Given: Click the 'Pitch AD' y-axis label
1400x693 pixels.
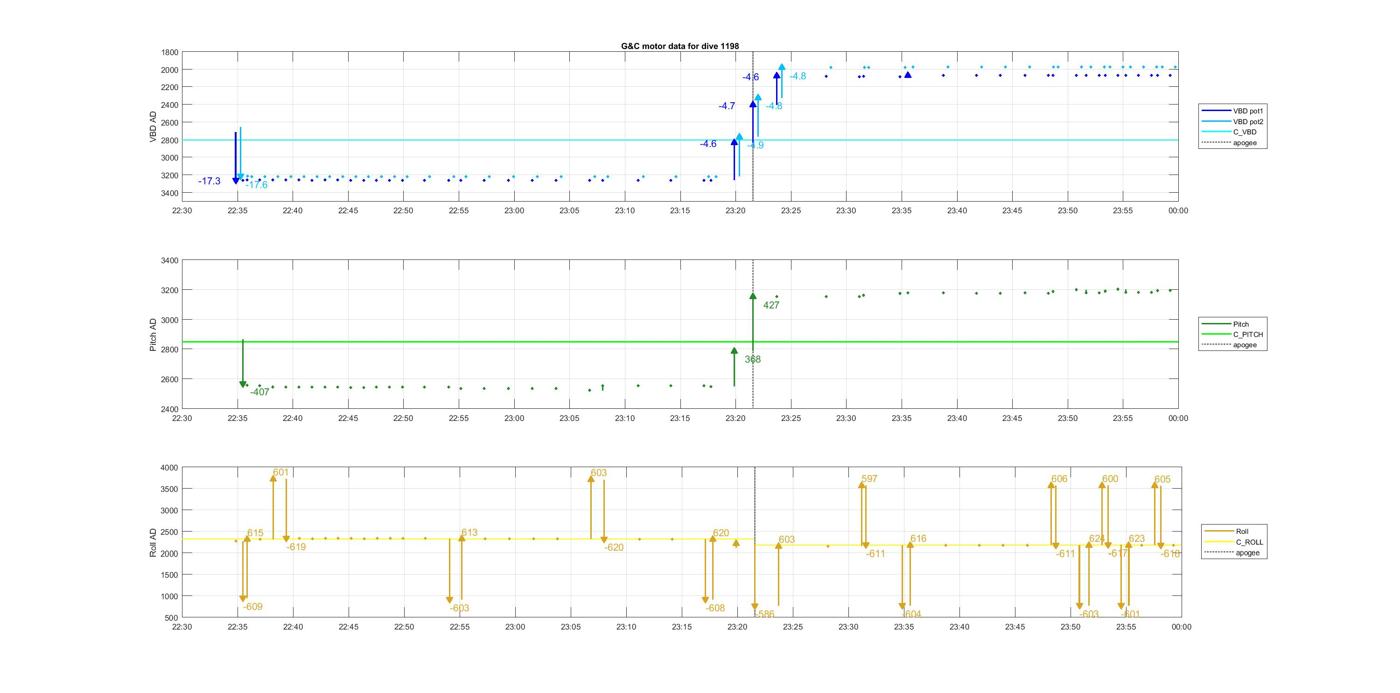Looking at the screenshot, I should click(x=153, y=335).
